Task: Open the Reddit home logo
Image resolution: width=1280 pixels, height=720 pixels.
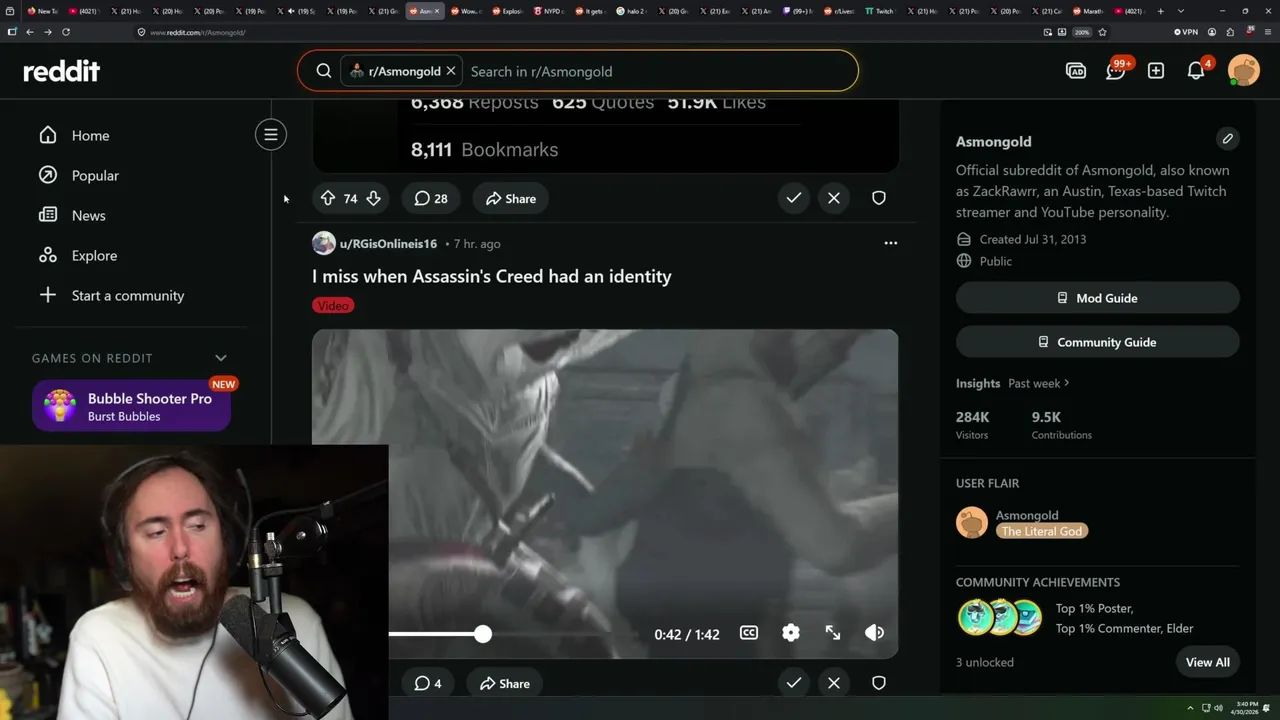Action: pos(62,71)
